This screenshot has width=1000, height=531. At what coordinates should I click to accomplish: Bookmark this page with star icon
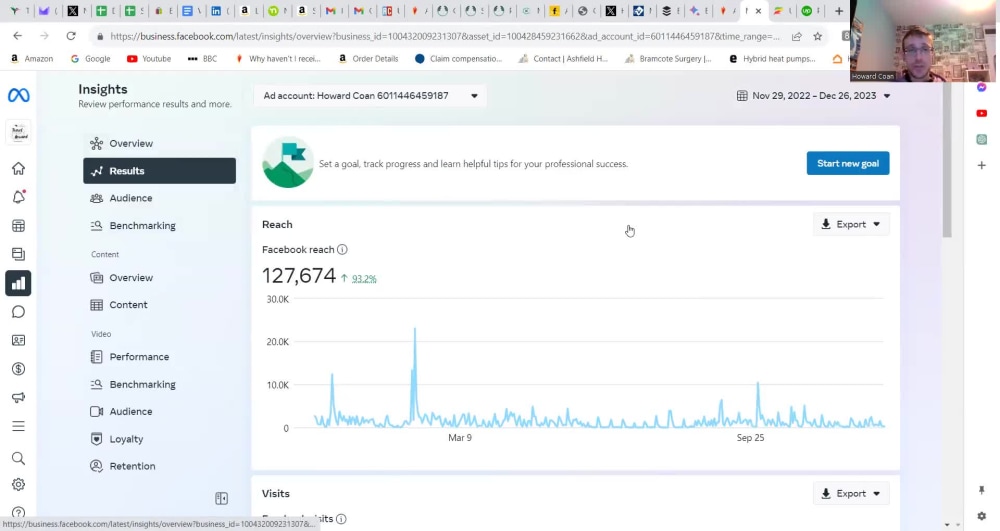818,36
